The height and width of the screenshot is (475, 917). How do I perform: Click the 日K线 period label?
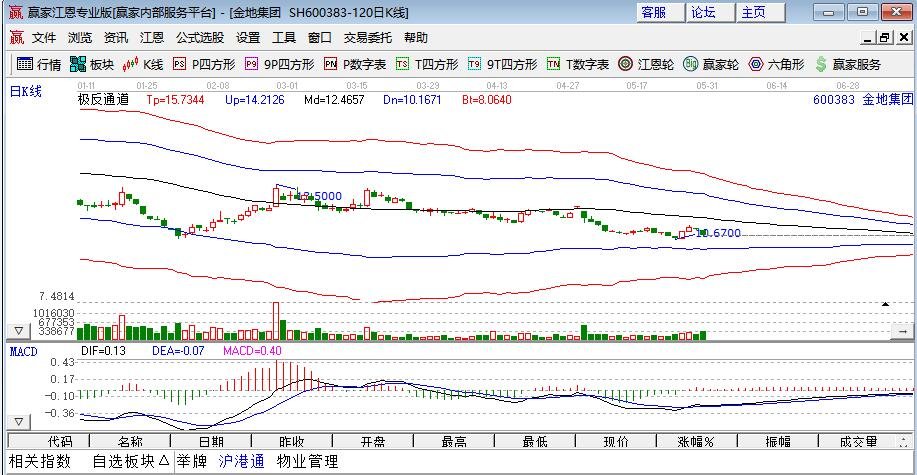(x=26, y=91)
